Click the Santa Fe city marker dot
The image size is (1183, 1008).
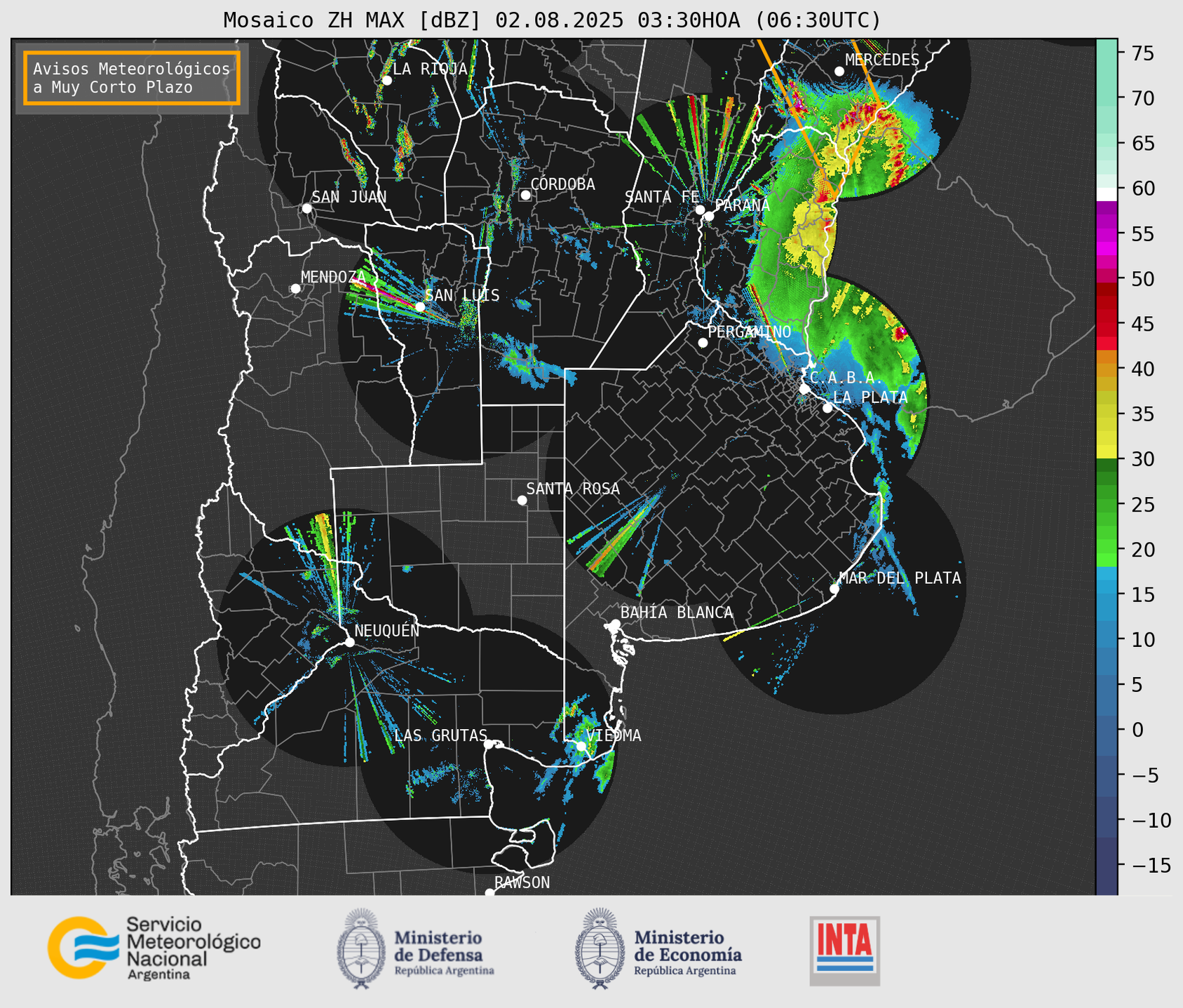pos(700,210)
